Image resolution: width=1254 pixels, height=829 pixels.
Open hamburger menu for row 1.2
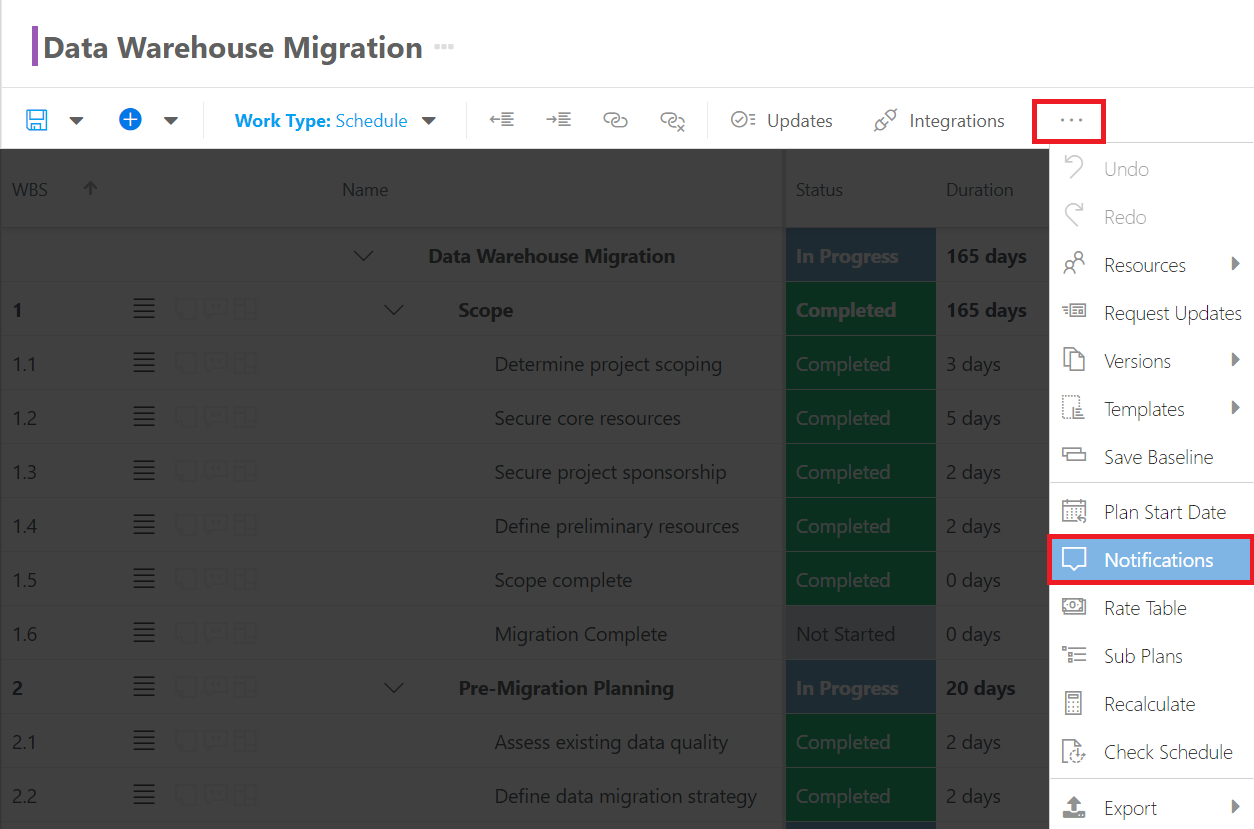[x=144, y=418]
